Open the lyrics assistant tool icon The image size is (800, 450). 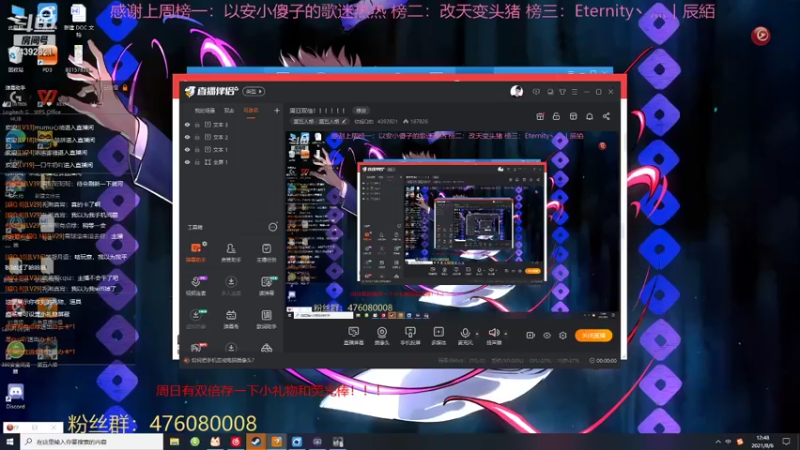[266, 319]
